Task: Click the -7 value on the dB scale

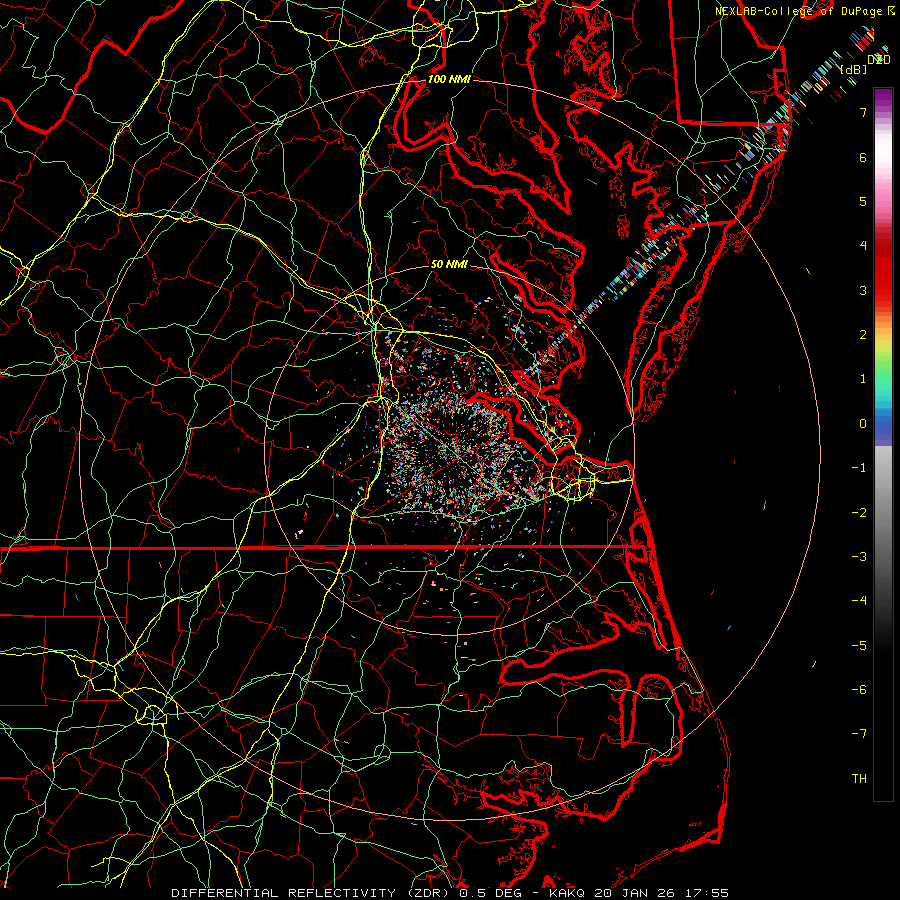Action: click(x=859, y=734)
